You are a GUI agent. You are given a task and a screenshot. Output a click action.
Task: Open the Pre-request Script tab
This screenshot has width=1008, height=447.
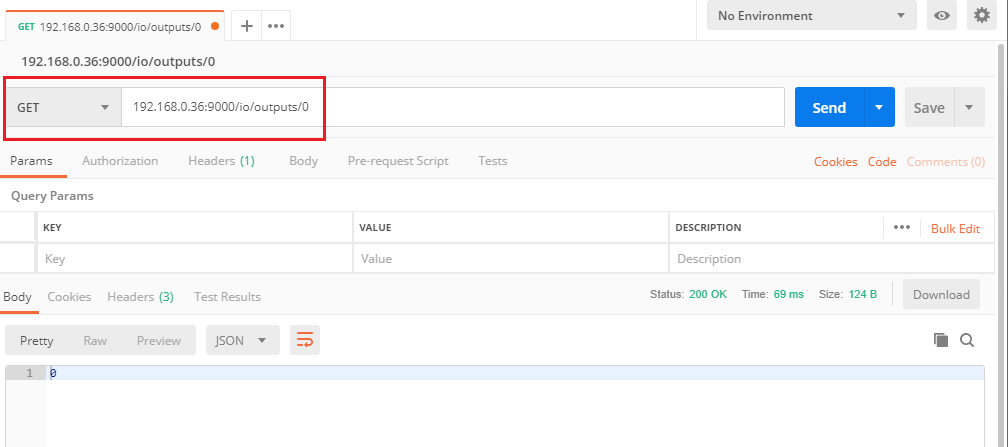(398, 161)
